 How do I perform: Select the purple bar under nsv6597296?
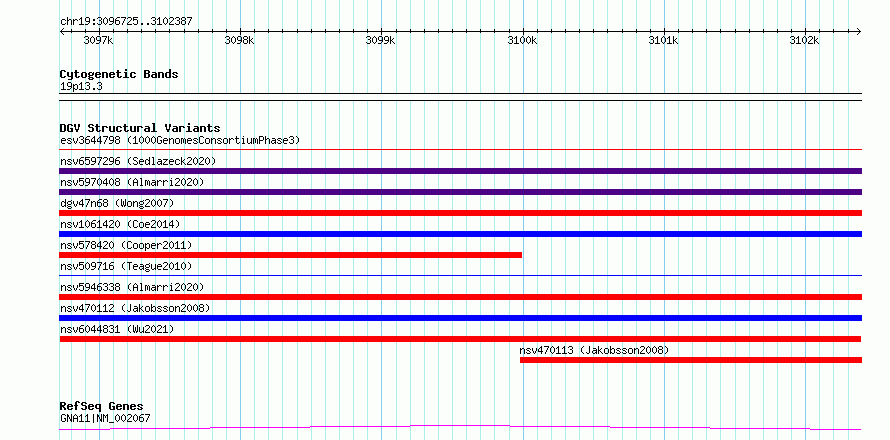460,171
